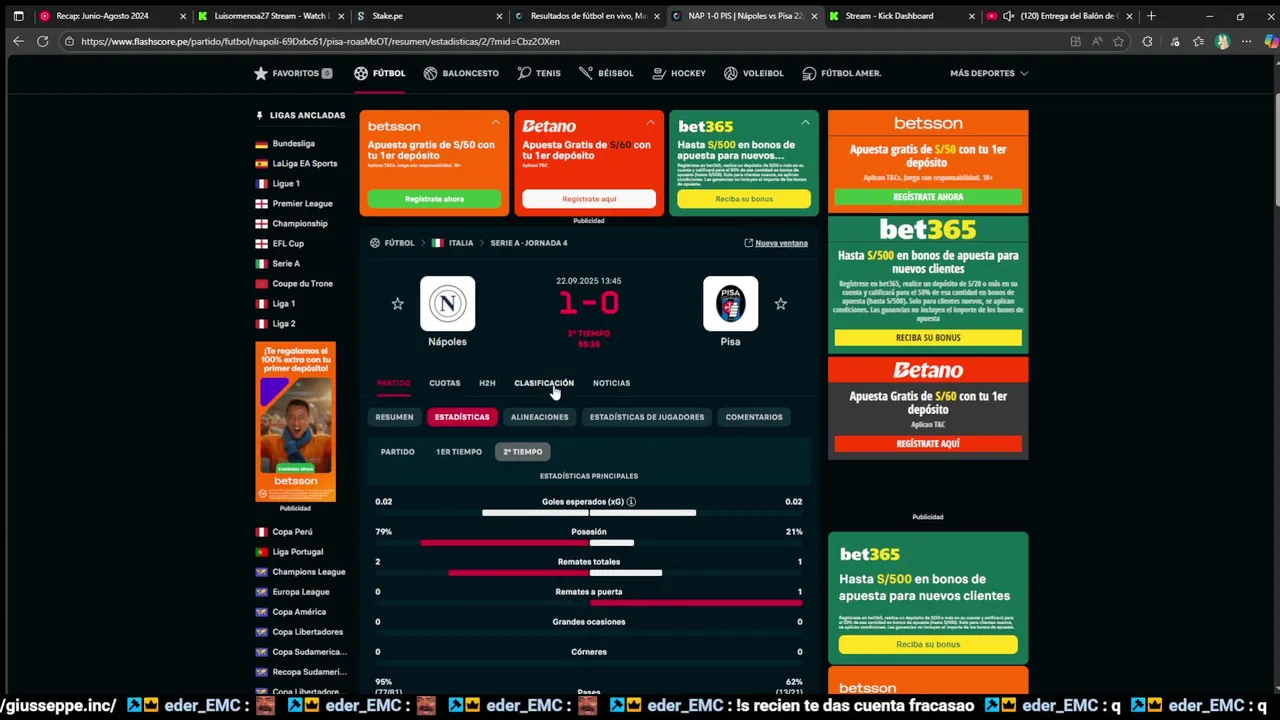Switch to Resumen sub-tab
The height and width of the screenshot is (720, 1280).
coord(394,417)
